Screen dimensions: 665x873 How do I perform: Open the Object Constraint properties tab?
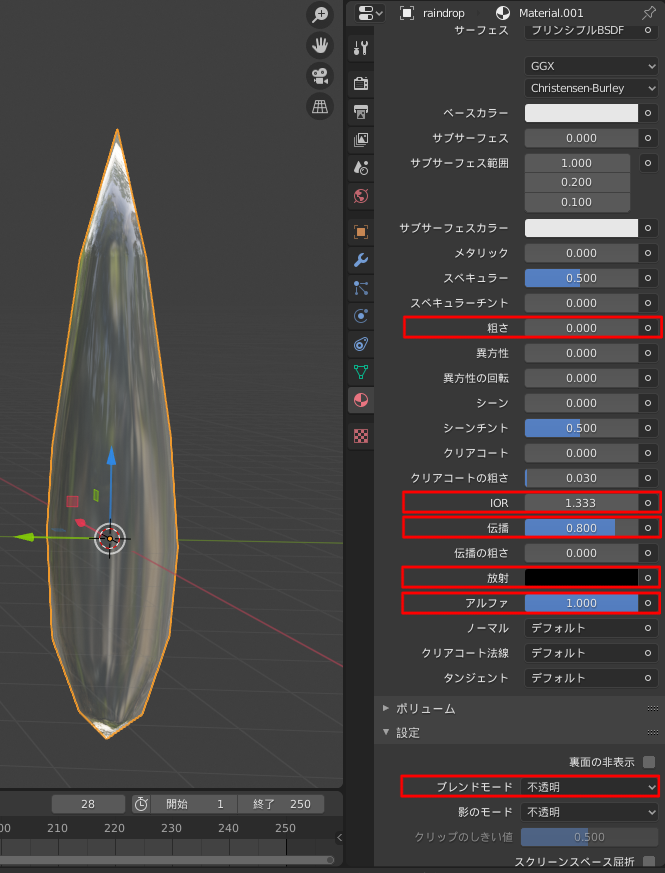pyautogui.click(x=361, y=344)
